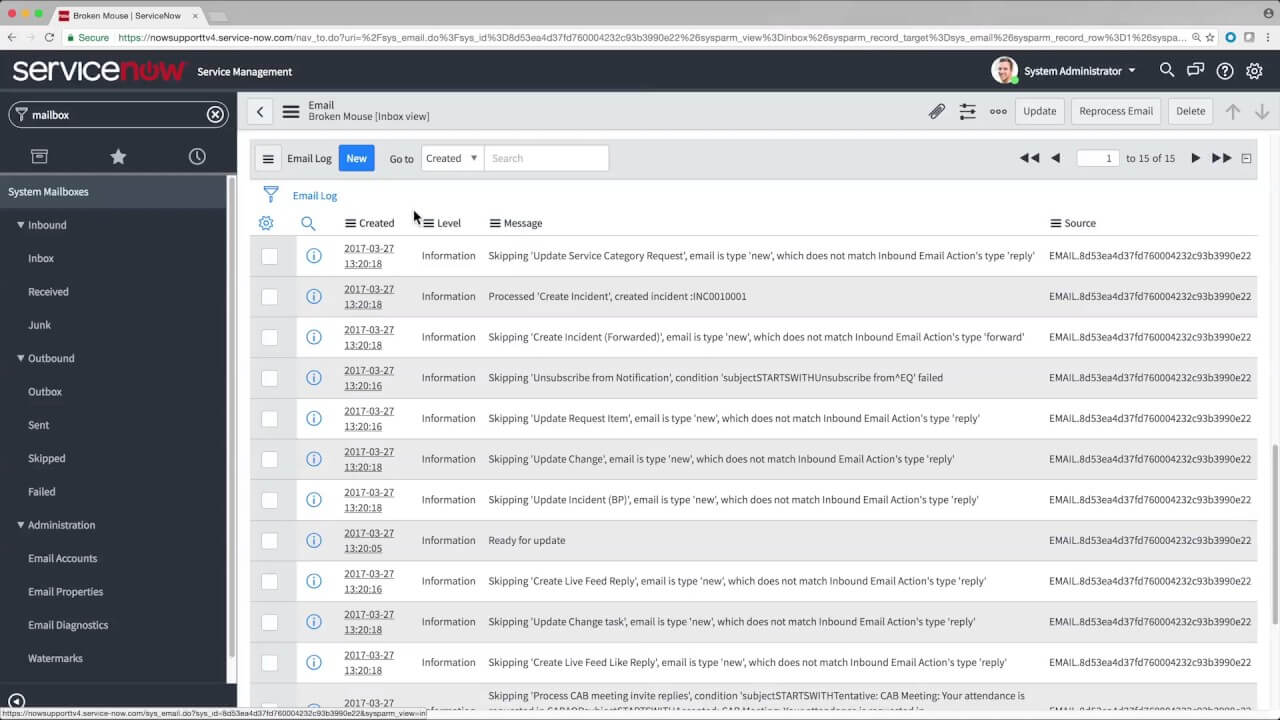Click the Reprocess Email button

tap(1115, 111)
